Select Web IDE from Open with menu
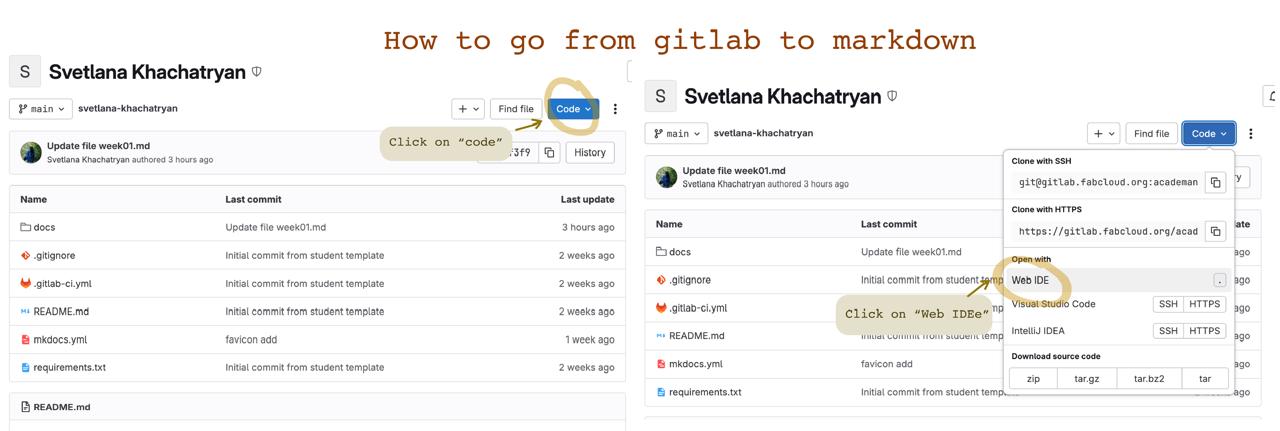Image resolution: width=1280 pixels, height=431 pixels. click(1030, 281)
